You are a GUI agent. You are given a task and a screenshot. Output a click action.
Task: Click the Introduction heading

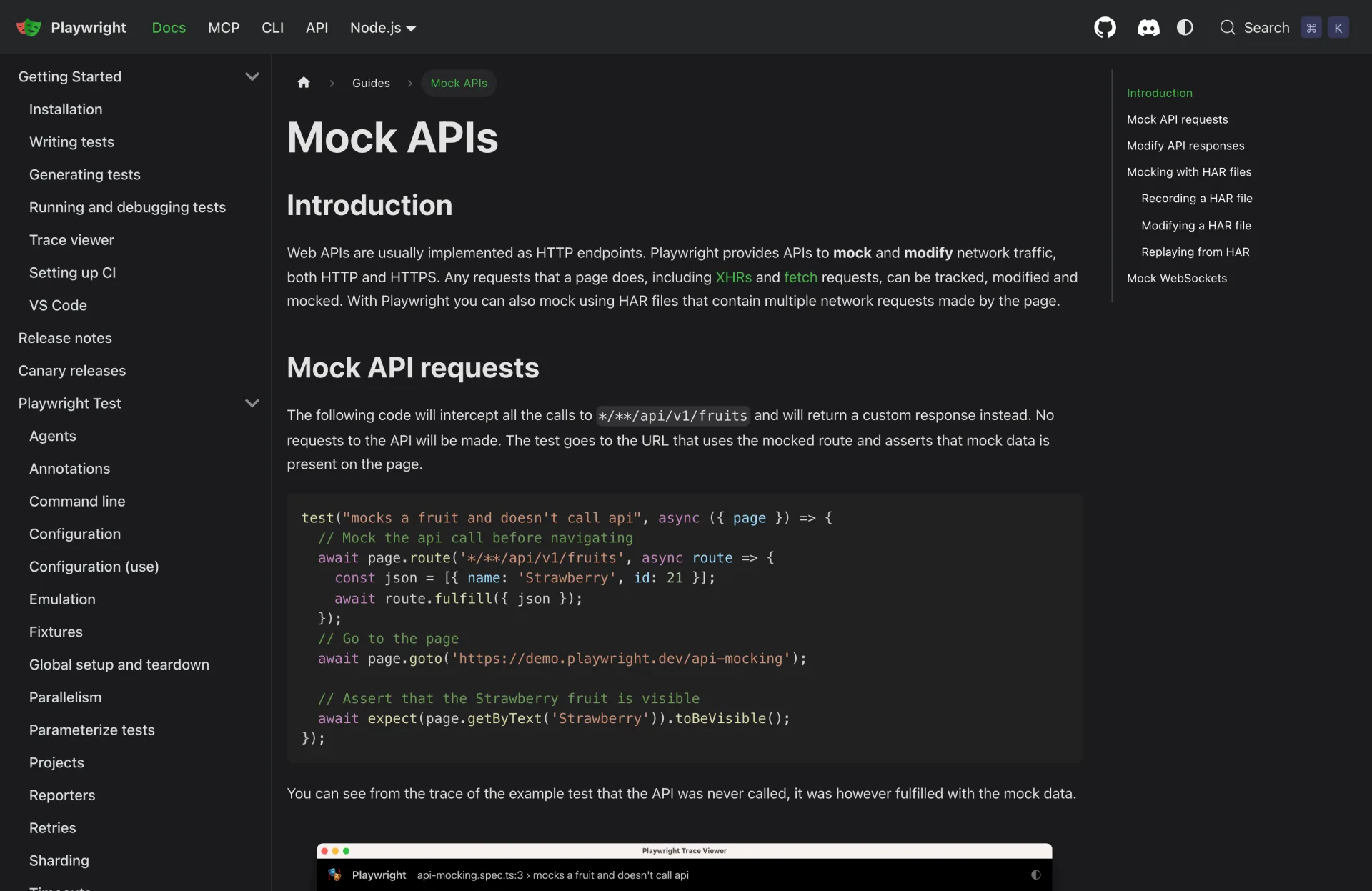(369, 206)
